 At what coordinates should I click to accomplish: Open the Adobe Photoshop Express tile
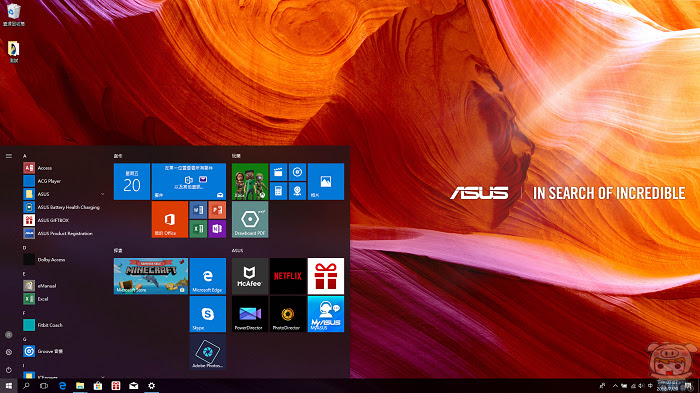[208, 352]
